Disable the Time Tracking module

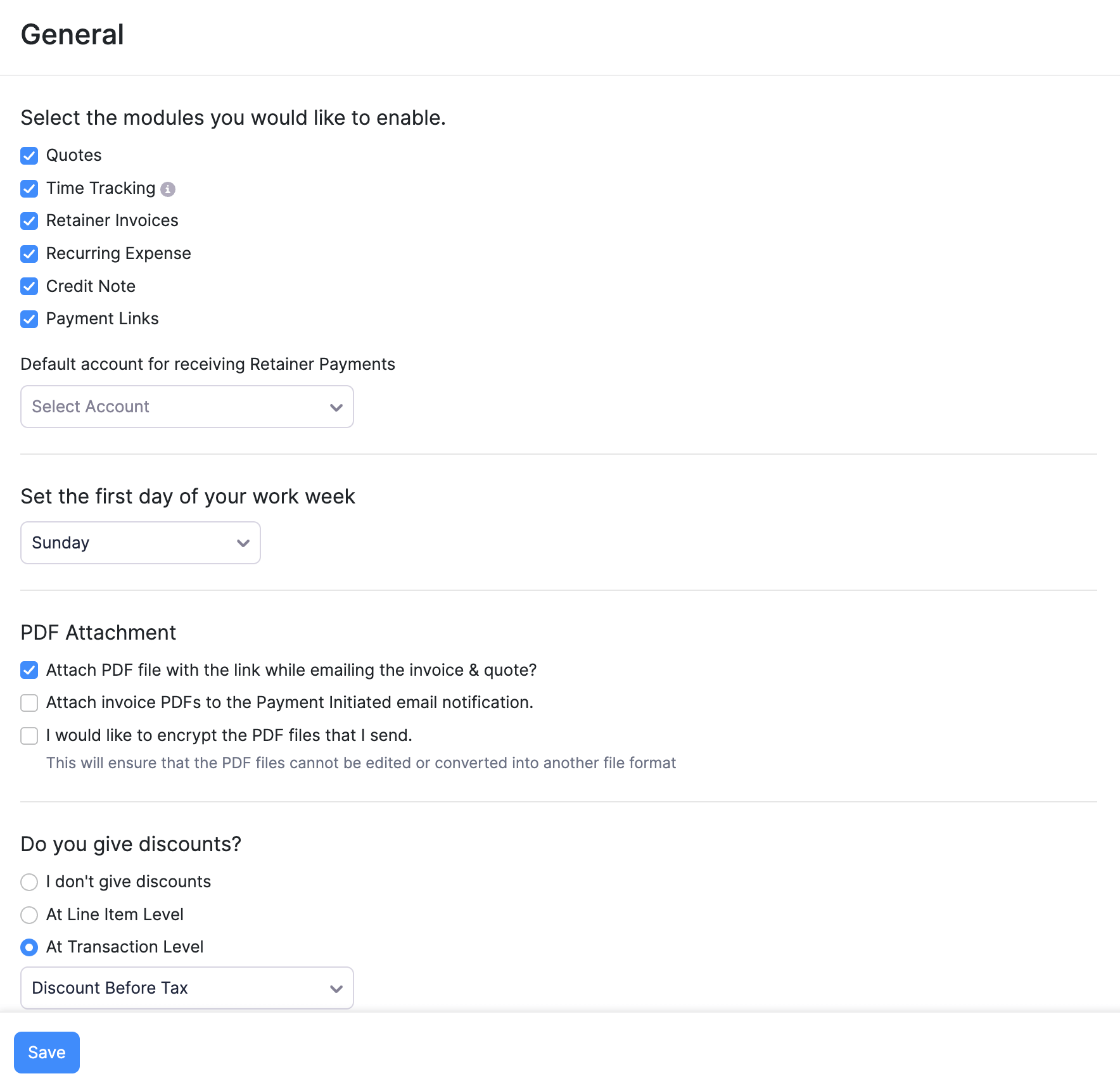[x=29, y=189]
